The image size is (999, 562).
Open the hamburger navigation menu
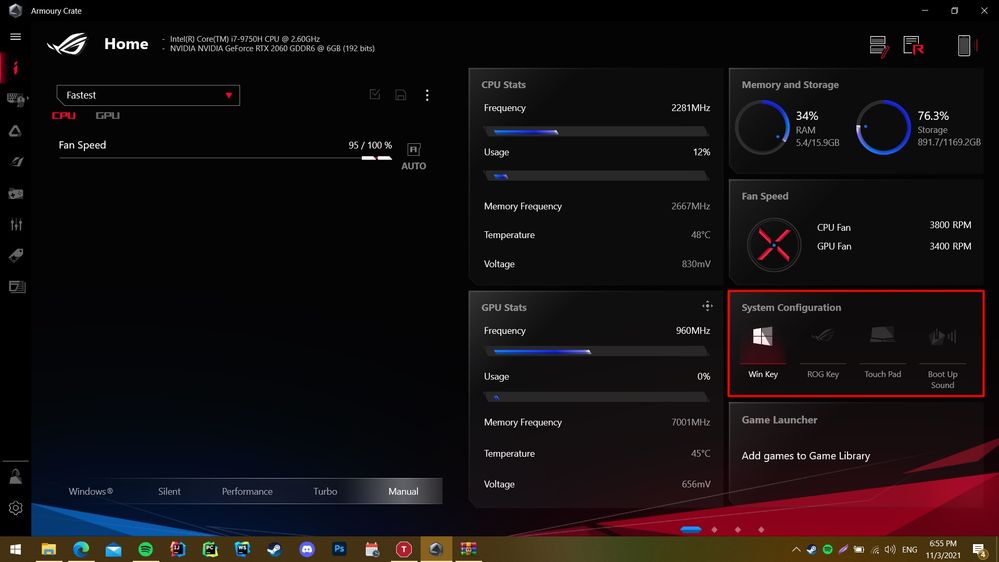click(15, 37)
